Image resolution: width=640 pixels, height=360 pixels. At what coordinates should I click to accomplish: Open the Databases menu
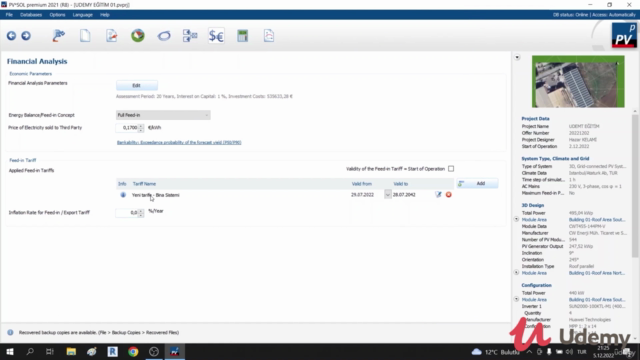tap(31, 15)
